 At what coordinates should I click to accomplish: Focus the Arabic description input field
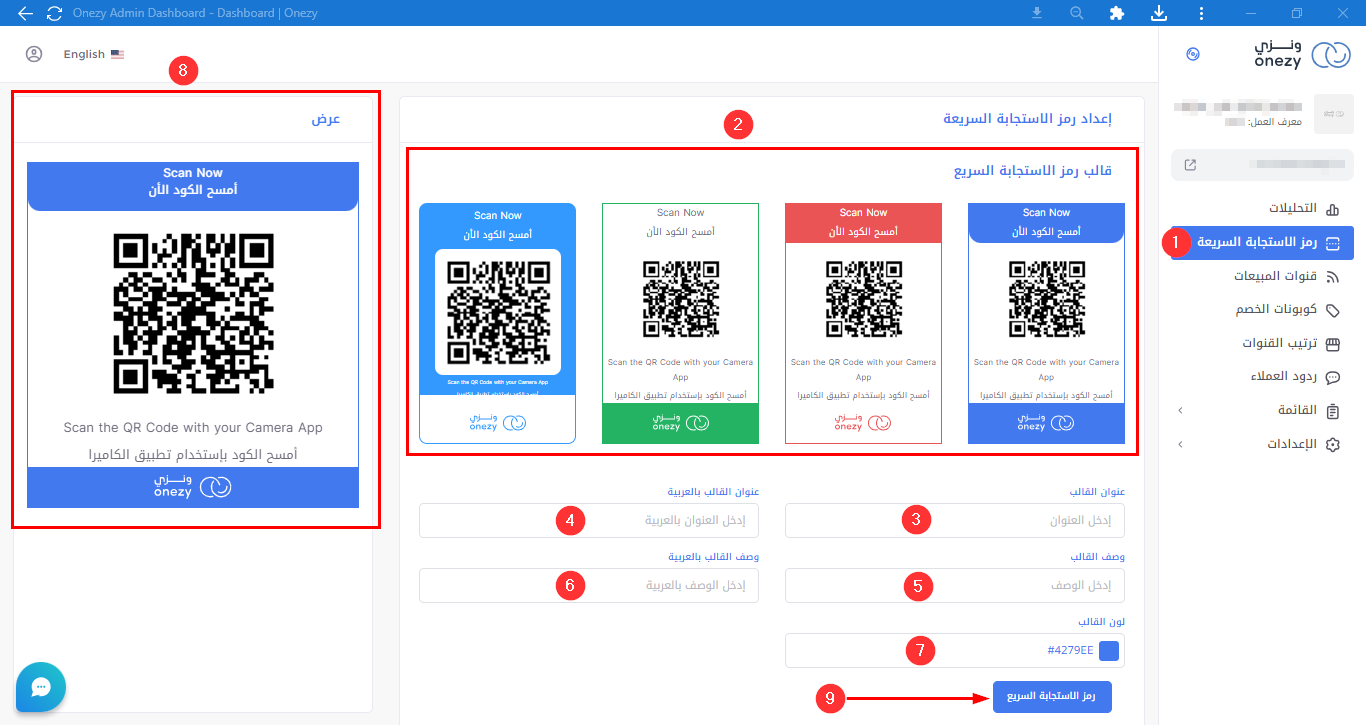pos(589,585)
